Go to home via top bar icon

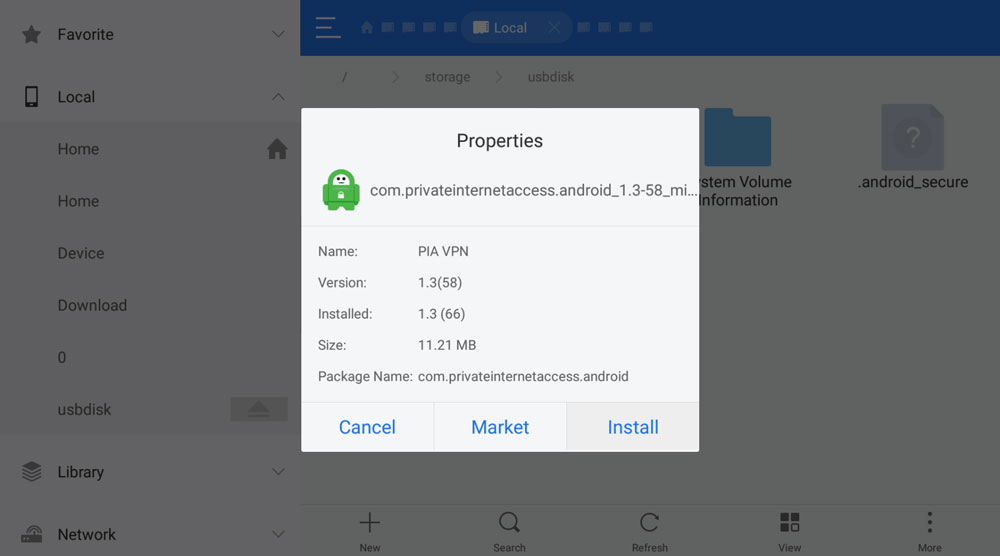(367, 27)
